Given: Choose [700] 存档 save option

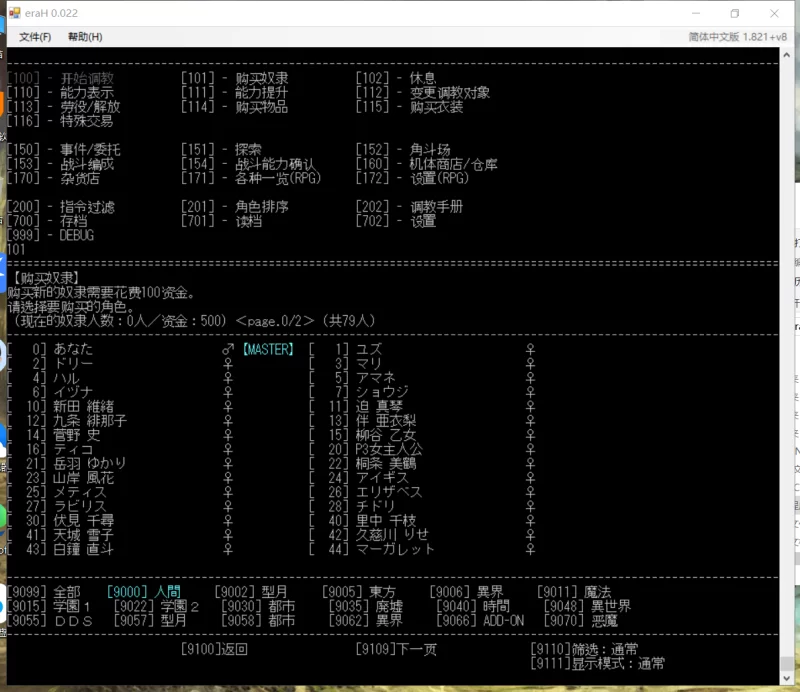Looking at the screenshot, I should [47, 221].
